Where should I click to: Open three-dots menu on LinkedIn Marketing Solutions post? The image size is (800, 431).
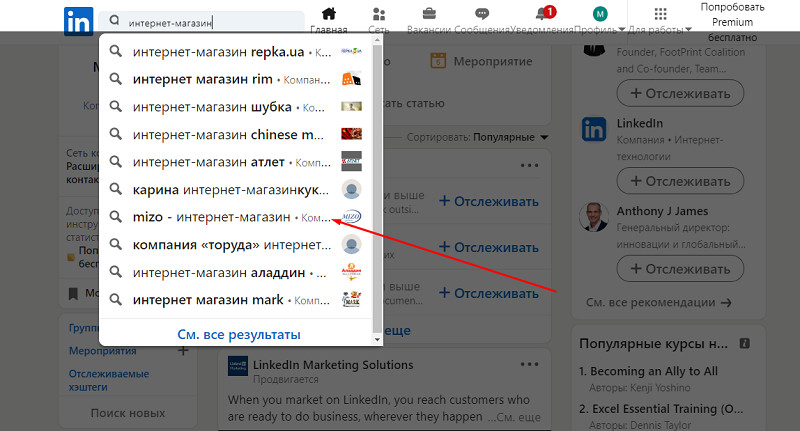(529, 364)
